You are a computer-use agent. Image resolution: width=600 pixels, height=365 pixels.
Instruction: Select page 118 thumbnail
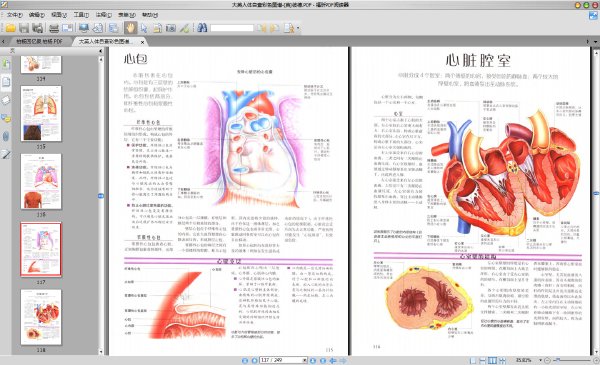(x=41, y=317)
